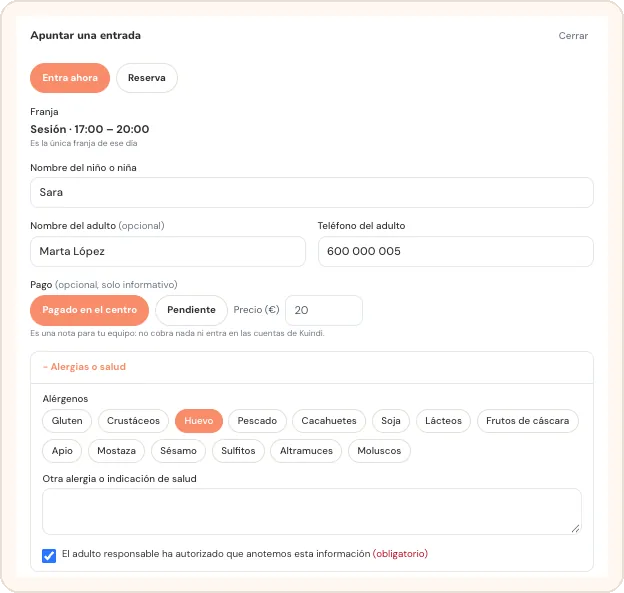
Task: Click the adult phone number field
Action: click(x=456, y=251)
